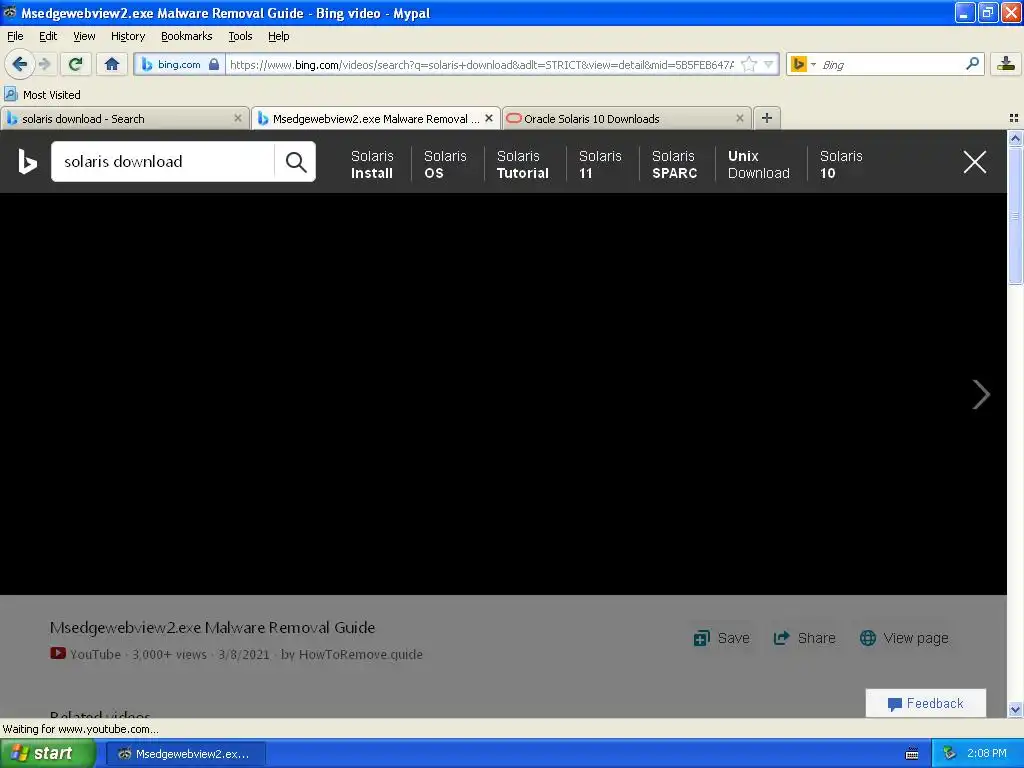The image size is (1024, 768).
Task: Open View page link
Action: click(904, 638)
